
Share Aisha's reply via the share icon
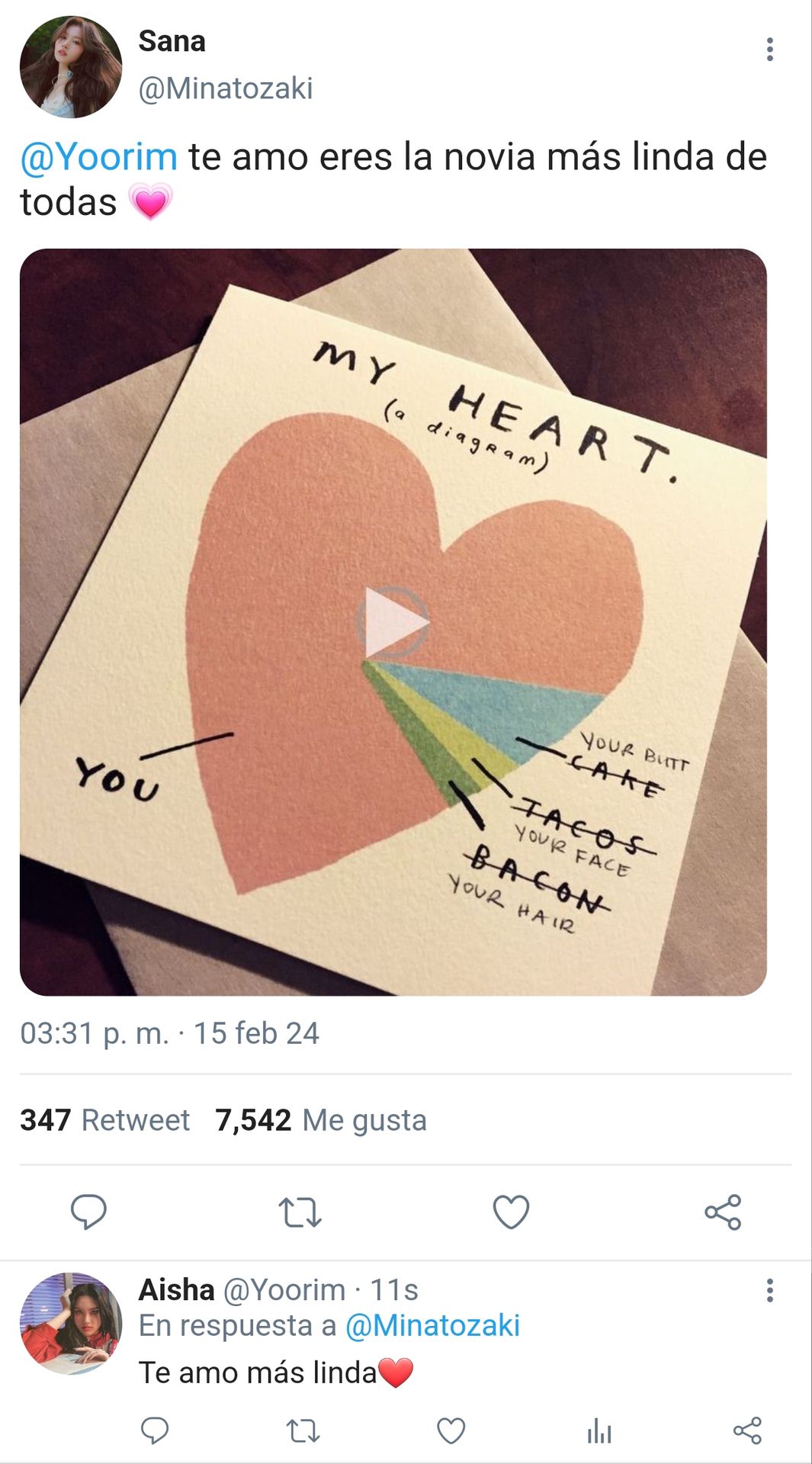[747, 1430]
